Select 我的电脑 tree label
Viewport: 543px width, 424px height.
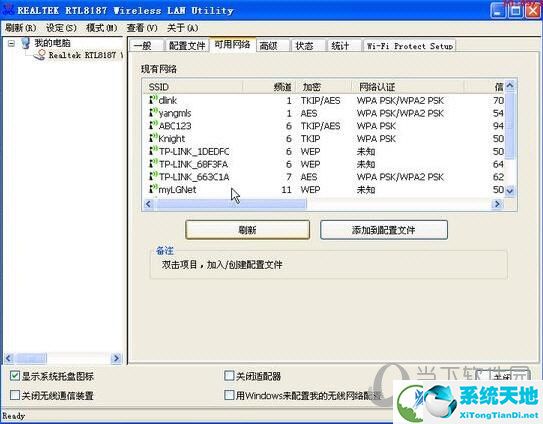pos(52,43)
